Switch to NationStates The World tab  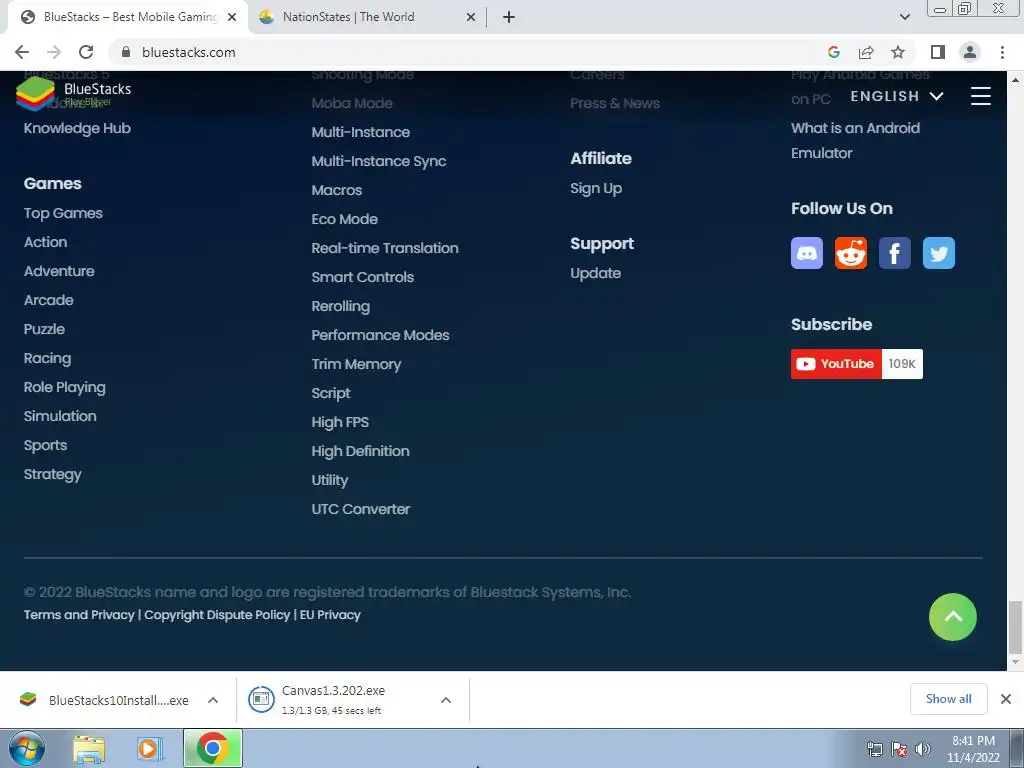pyautogui.click(x=366, y=17)
